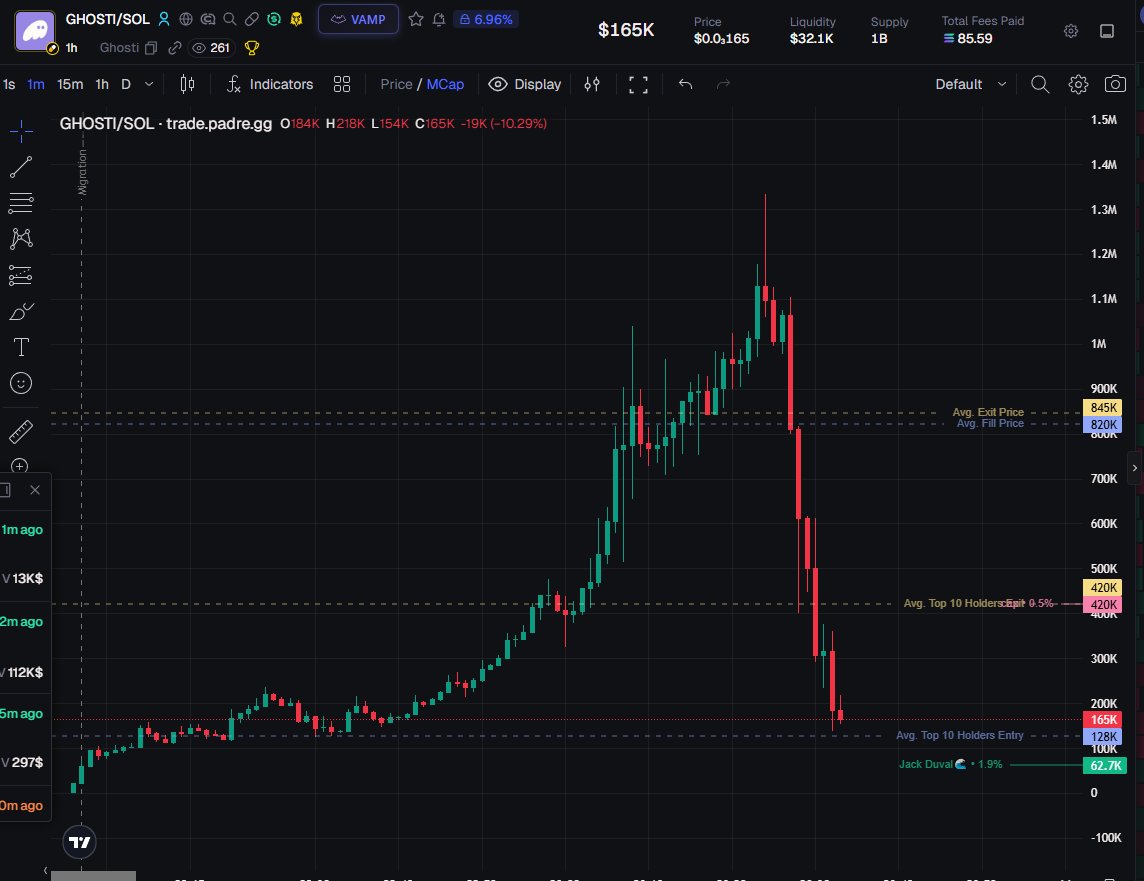Viewport: 1144px width, 881px height.
Task: Open the token creator profile icon
Action: tap(164, 19)
